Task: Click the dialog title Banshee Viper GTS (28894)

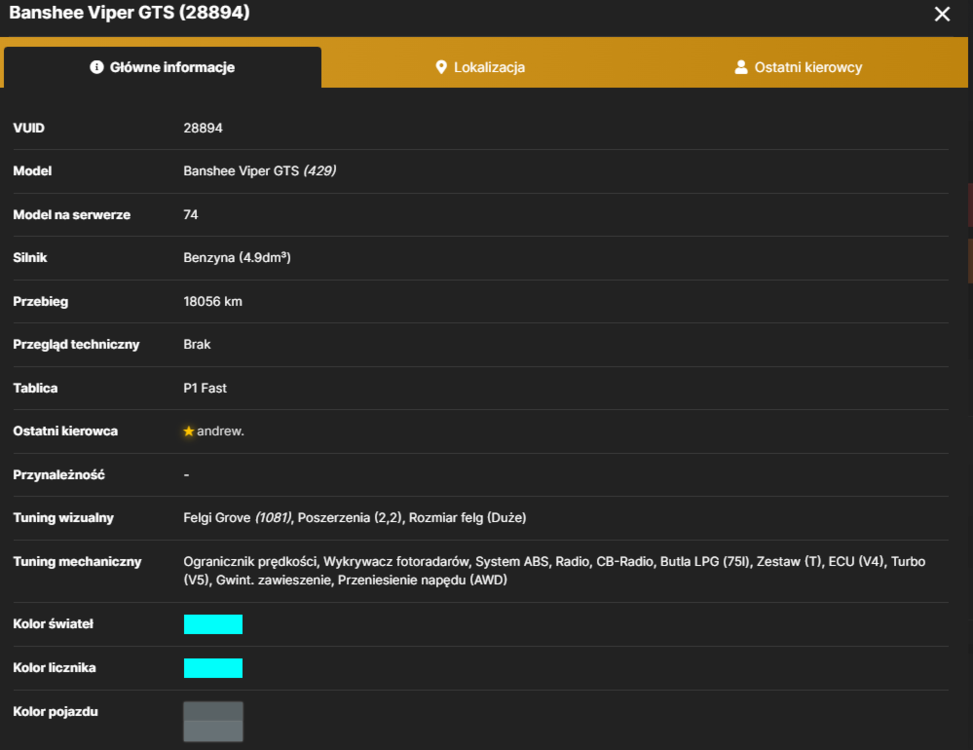Action: pos(129,12)
